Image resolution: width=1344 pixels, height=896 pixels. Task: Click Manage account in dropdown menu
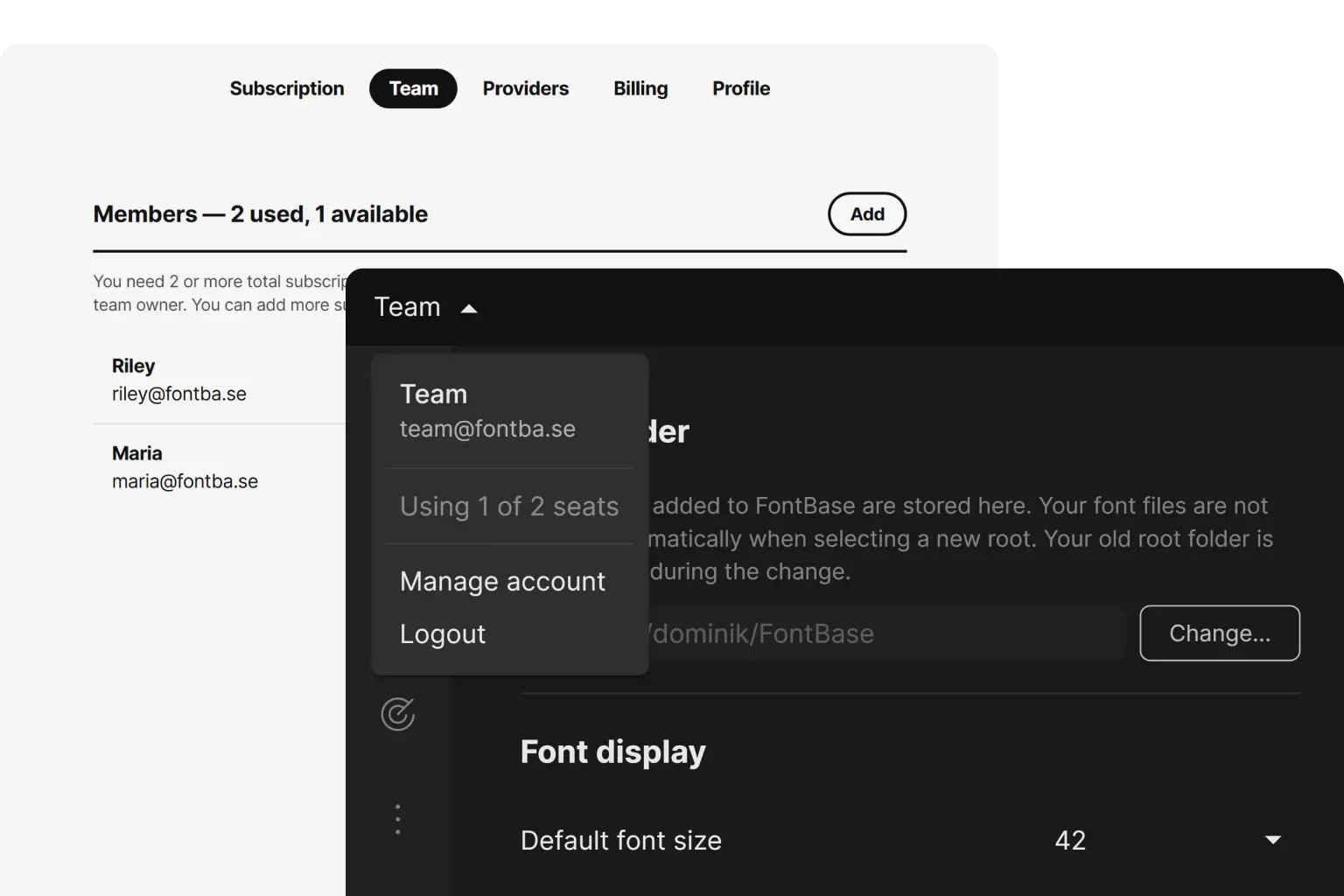(502, 582)
